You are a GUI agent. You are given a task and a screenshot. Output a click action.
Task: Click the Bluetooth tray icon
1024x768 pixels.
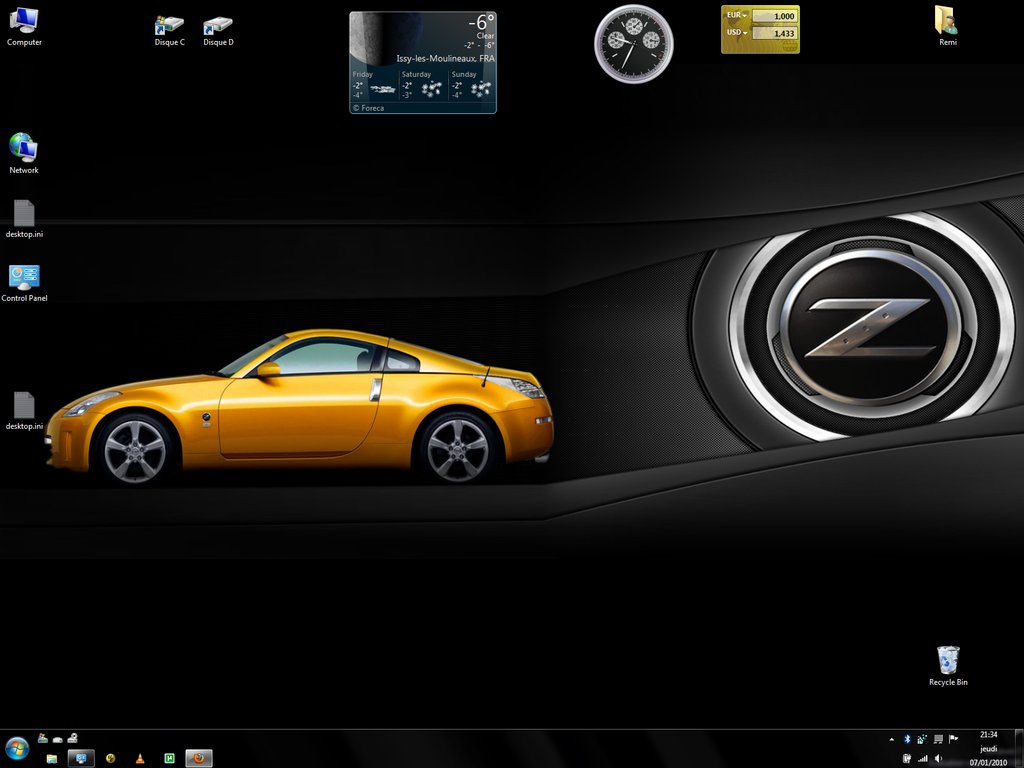(907, 739)
